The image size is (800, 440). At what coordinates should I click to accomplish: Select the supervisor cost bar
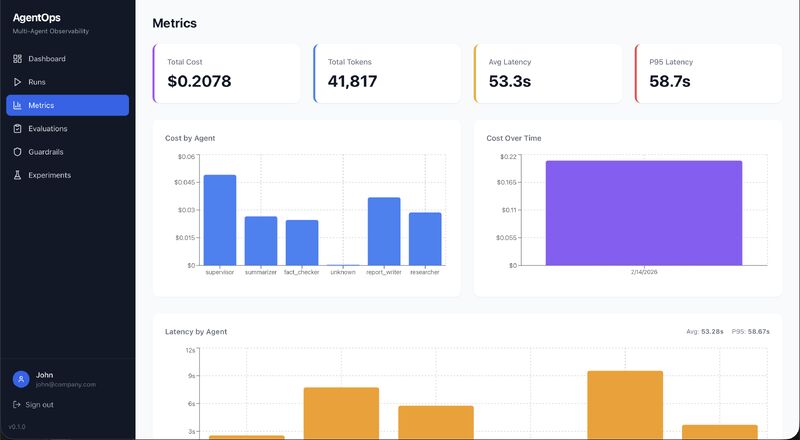click(220, 220)
